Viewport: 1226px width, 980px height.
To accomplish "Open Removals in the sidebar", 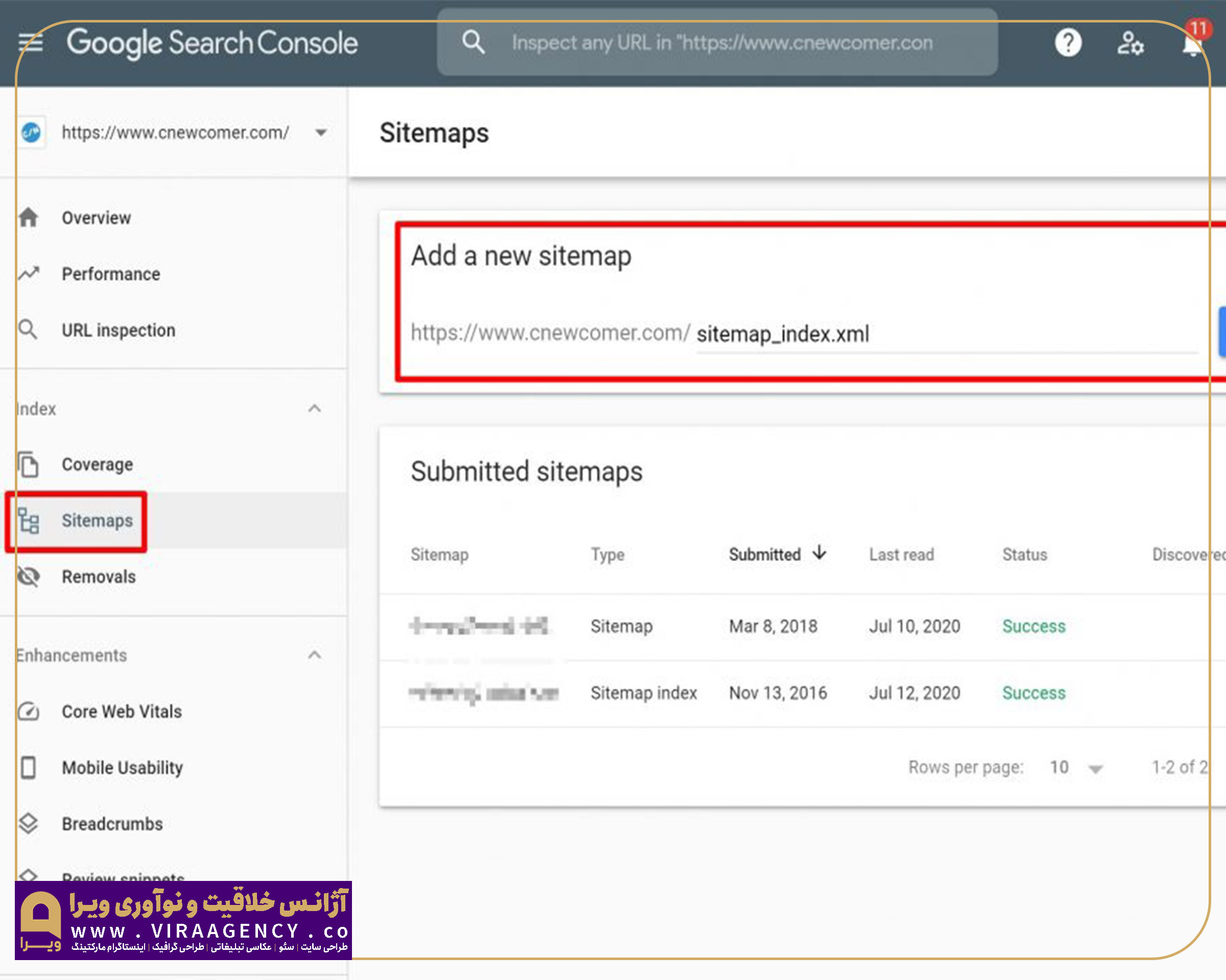I will (99, 577).
